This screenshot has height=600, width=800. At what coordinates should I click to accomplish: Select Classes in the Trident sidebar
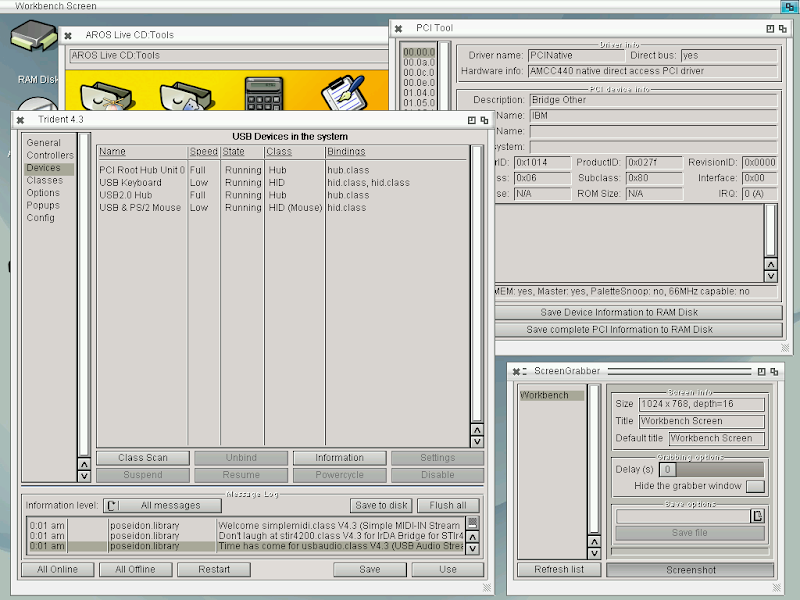pos(45,181)
